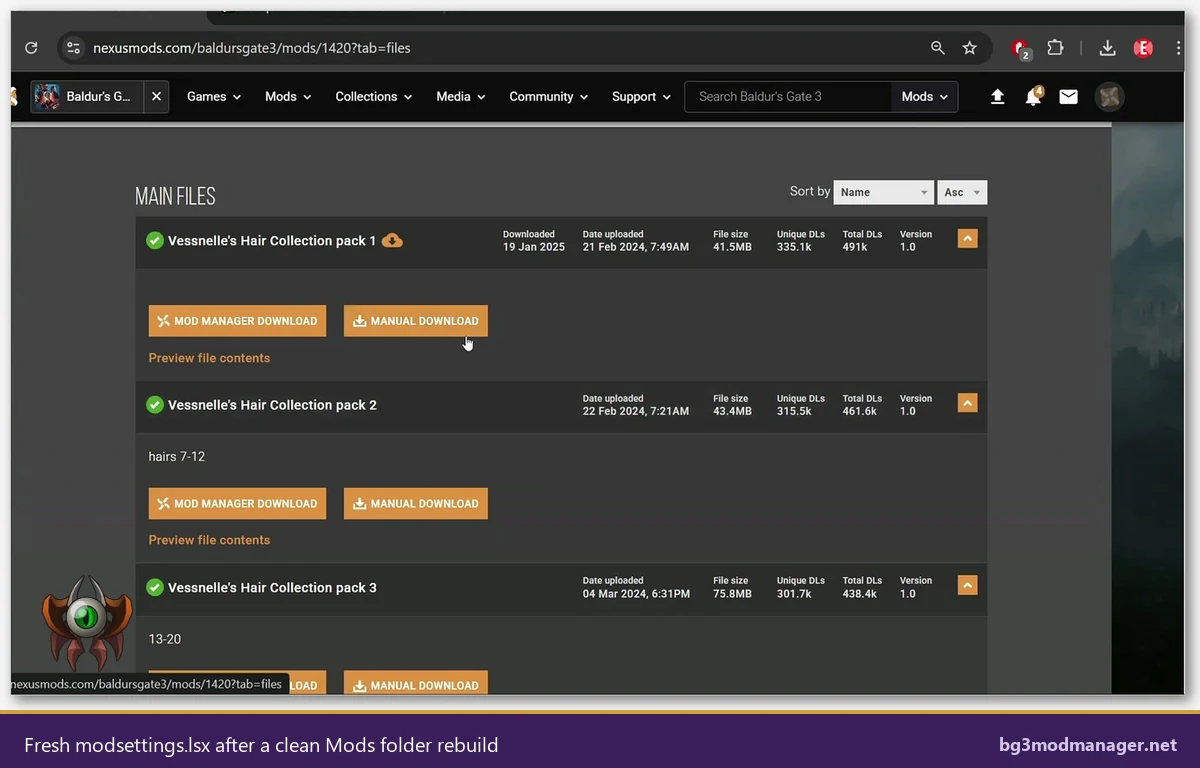Click green checkmark beside Hair Collection pack 3
The image size is (1200, 768).
155,587
